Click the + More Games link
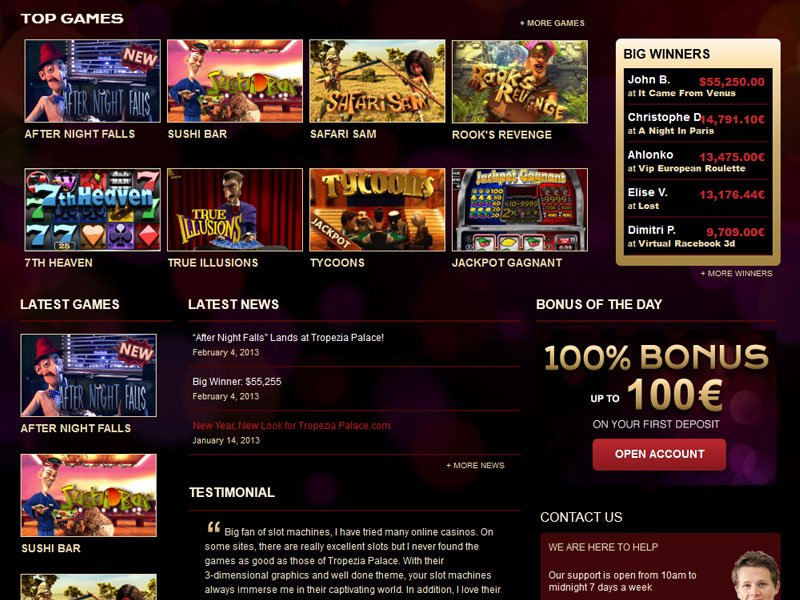This screenshot has height=600, width=800. (552, 23)
